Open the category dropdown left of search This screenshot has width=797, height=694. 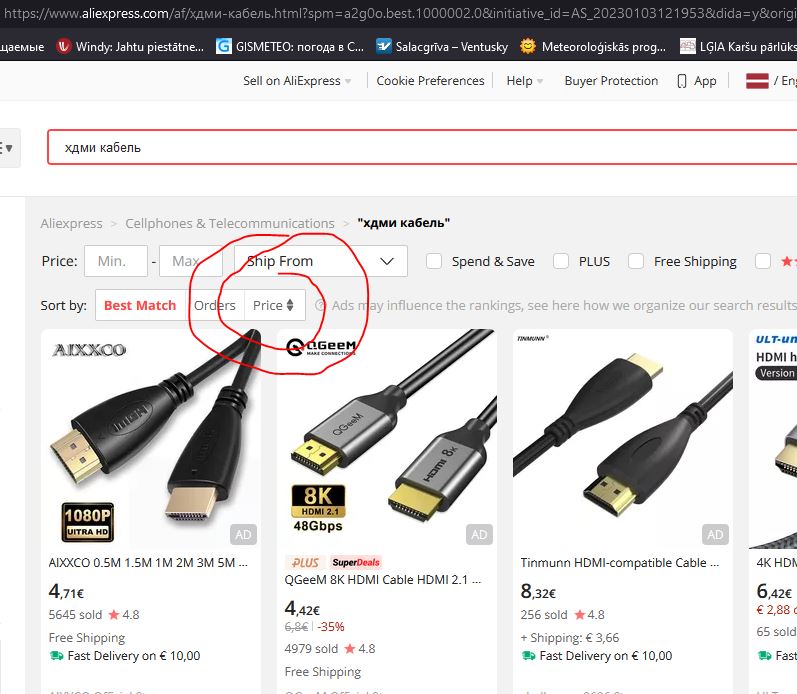(x=8, y=148)
